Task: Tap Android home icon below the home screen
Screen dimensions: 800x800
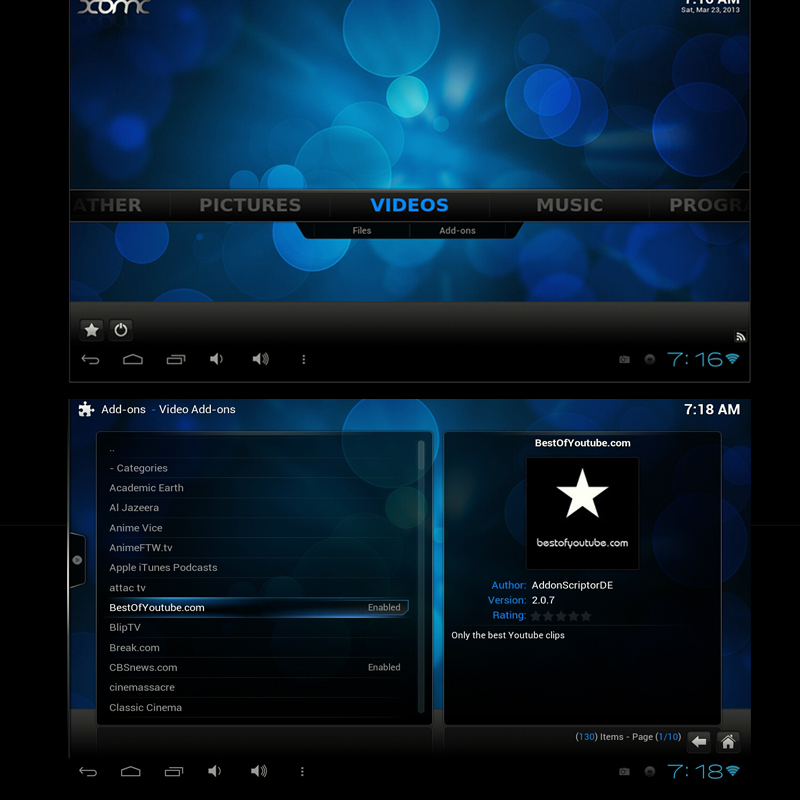Action: point(133,360)
